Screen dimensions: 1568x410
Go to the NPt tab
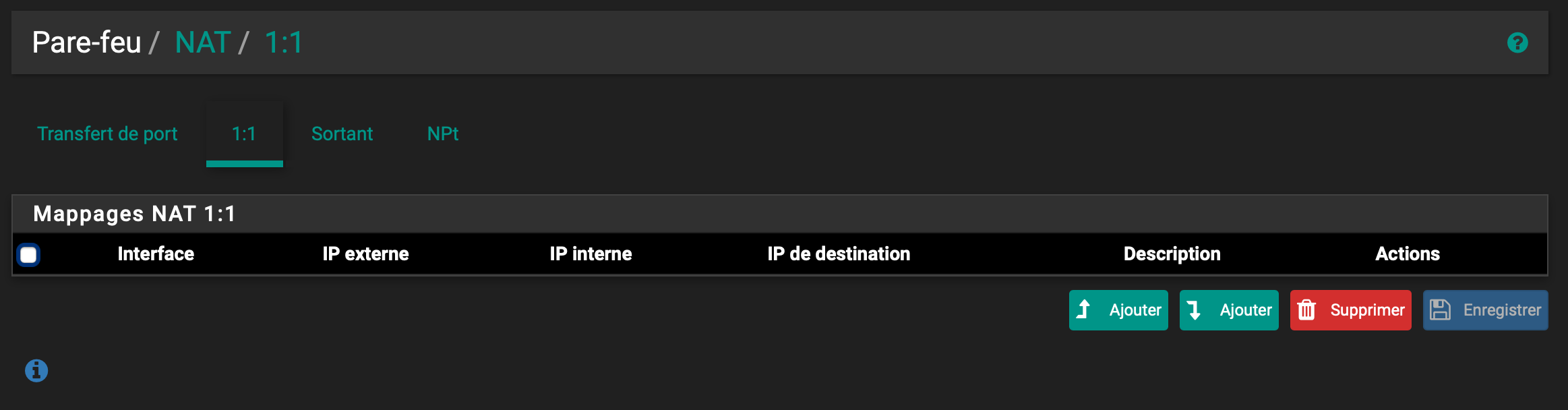click(x=442, y=134)
